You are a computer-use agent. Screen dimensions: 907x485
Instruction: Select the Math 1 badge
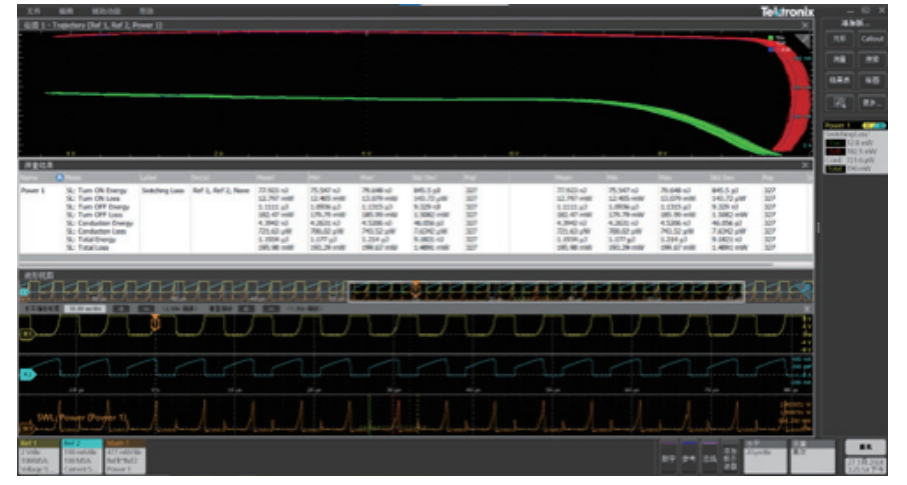(x=123, y=455)
